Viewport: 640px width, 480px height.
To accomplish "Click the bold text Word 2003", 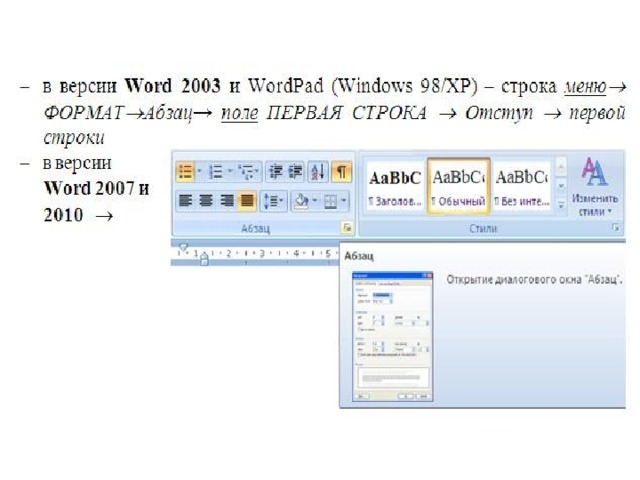I will point(173,86).
